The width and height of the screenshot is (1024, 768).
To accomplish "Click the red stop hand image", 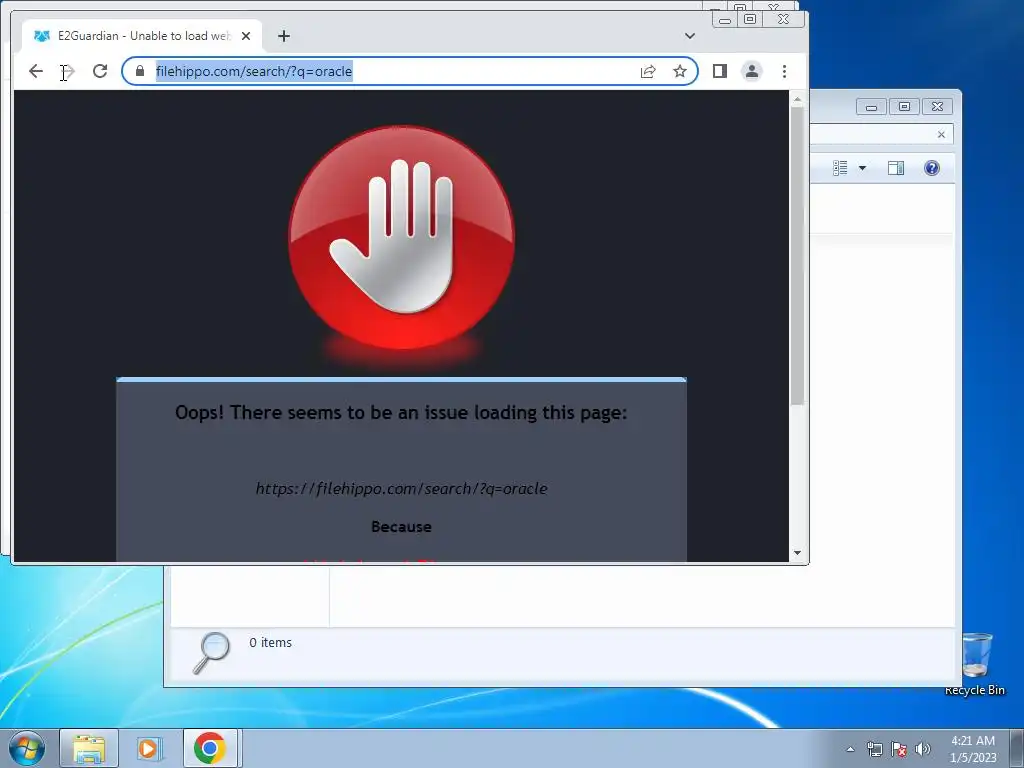I will pyautogui.click(x=402, y=237).
